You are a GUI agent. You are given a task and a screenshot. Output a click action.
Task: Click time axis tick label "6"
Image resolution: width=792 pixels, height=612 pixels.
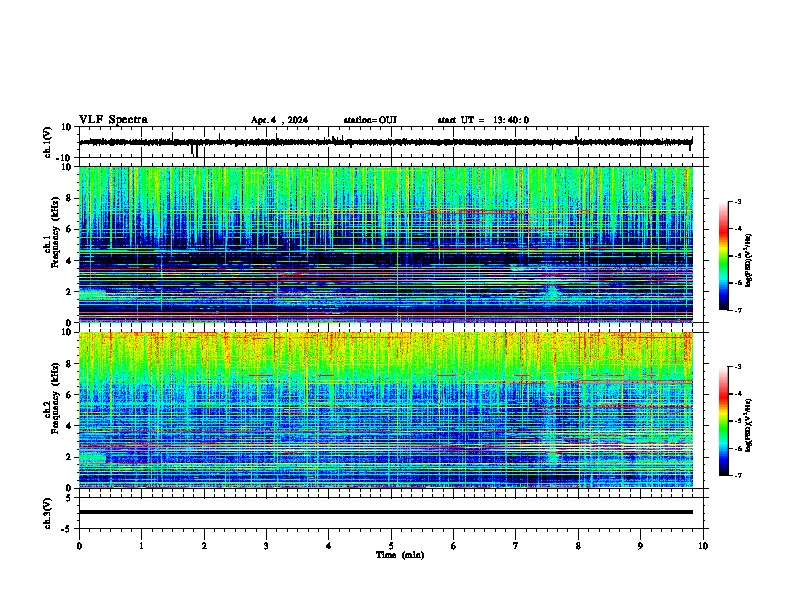tap(454, 546)
